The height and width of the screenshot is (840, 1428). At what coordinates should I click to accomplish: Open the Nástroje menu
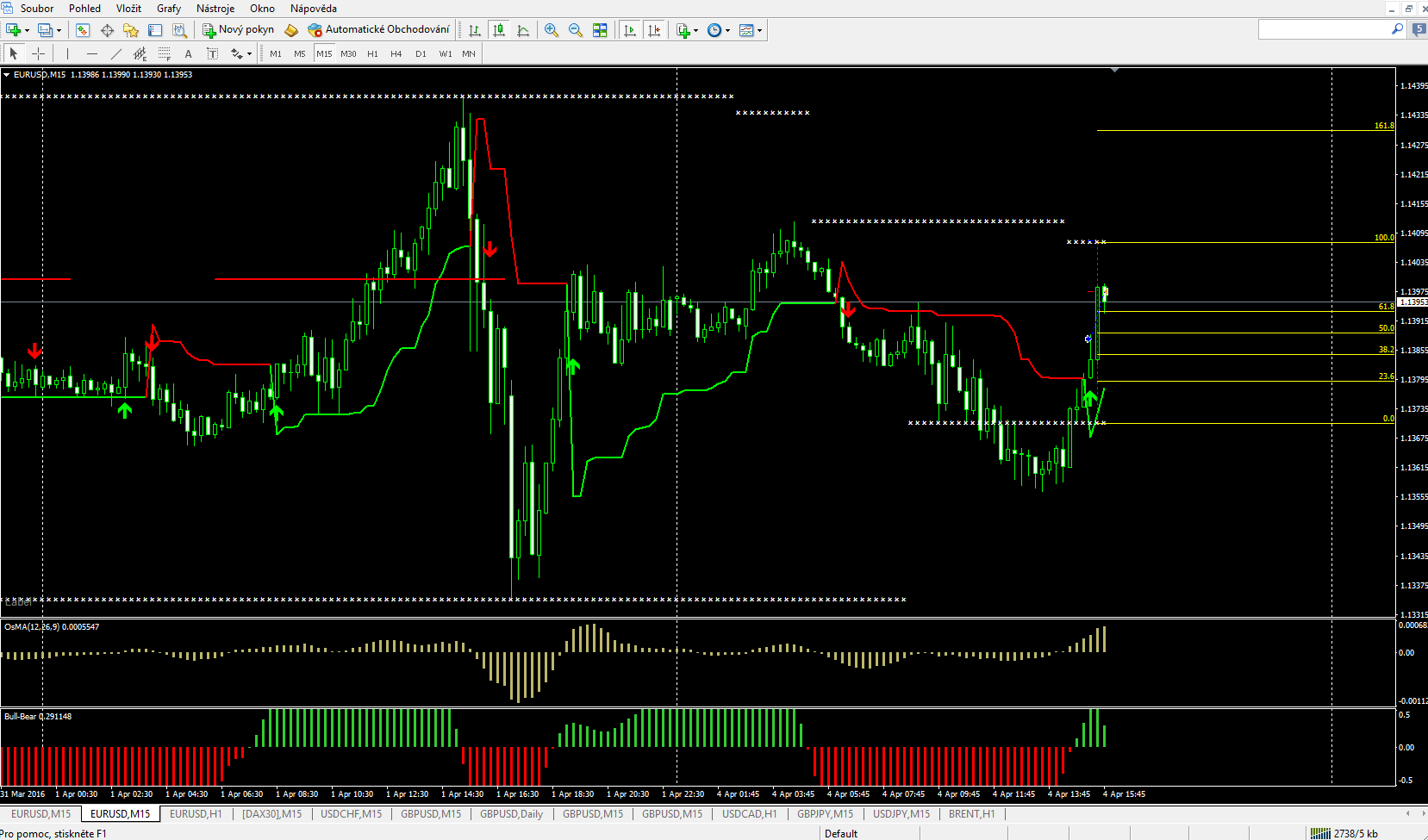[x=215, y=9]
